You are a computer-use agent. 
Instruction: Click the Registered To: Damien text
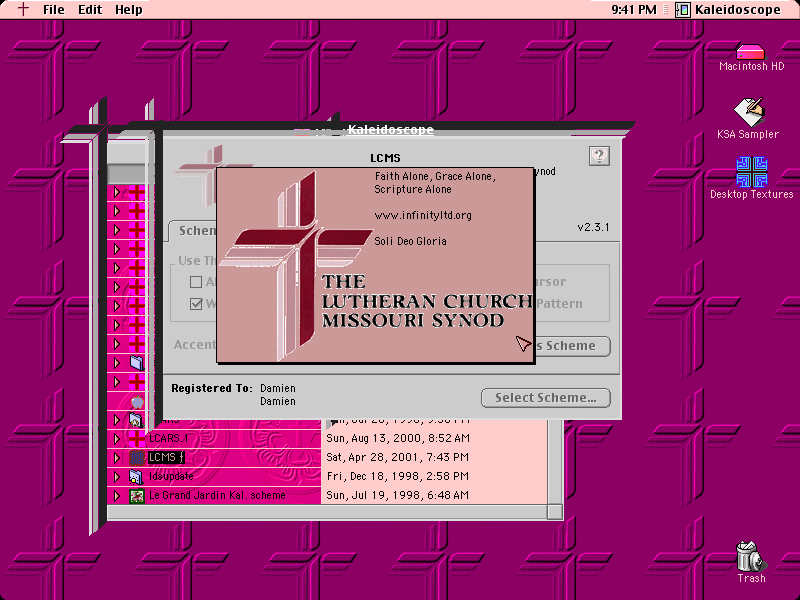(x=233, y=394)
